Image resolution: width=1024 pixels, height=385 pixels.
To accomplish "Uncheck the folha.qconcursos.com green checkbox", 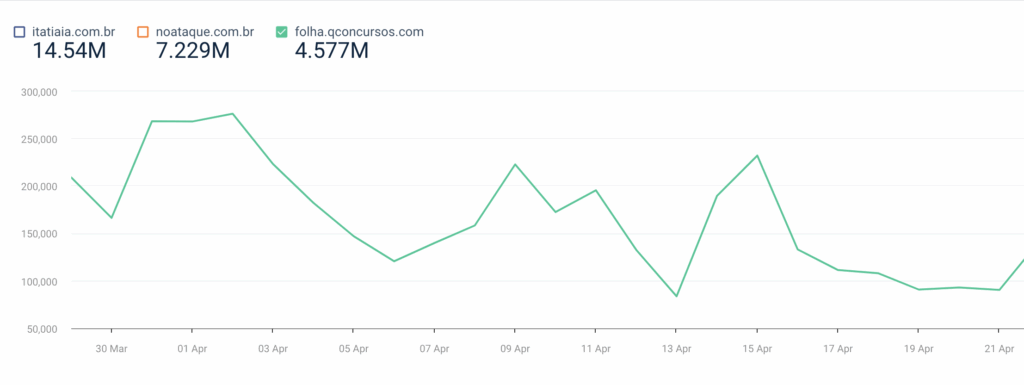I will pyautogui.click(x=281, y=31).
